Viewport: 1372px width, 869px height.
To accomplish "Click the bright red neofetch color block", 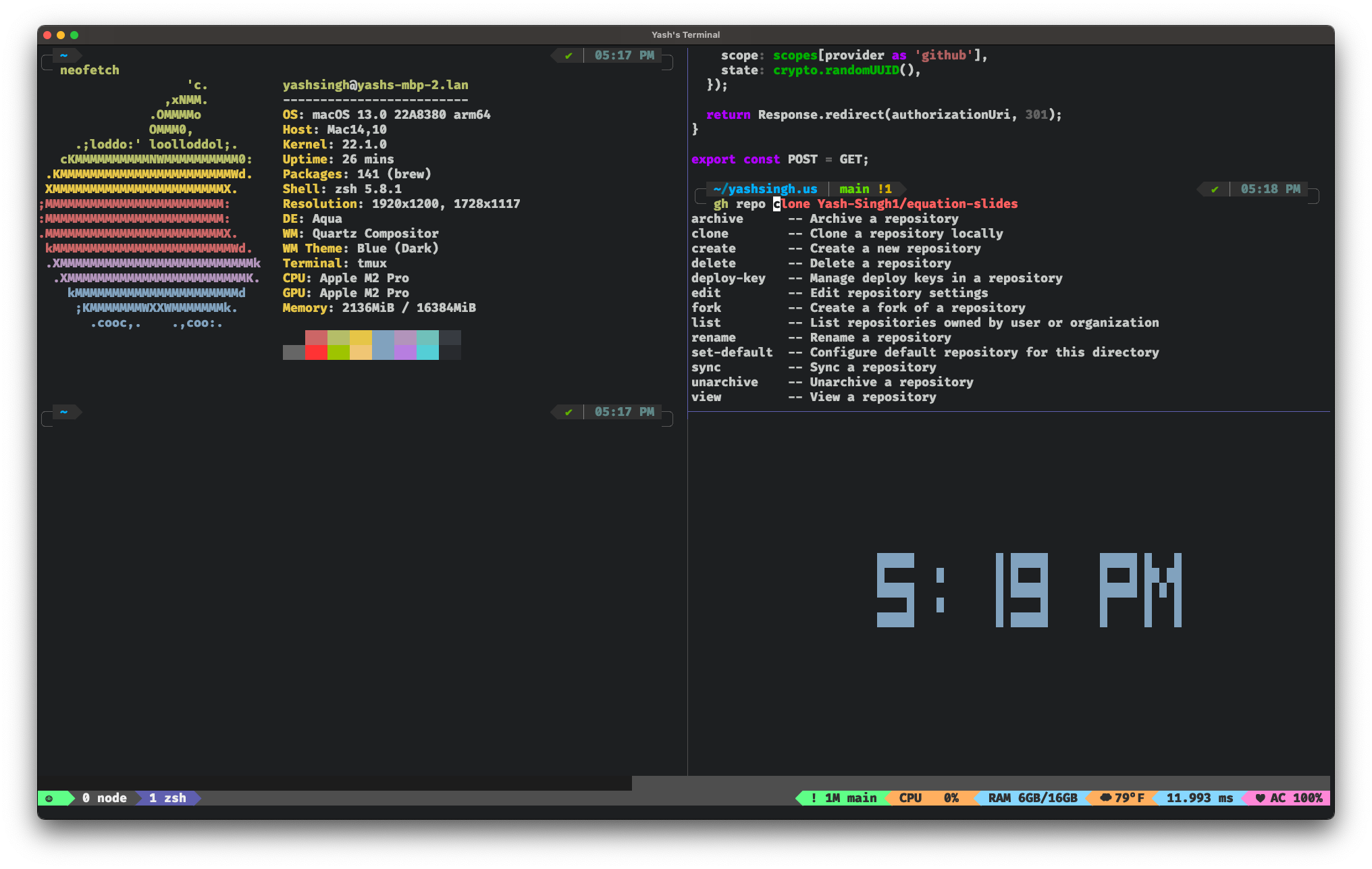I will coord(316,352).
